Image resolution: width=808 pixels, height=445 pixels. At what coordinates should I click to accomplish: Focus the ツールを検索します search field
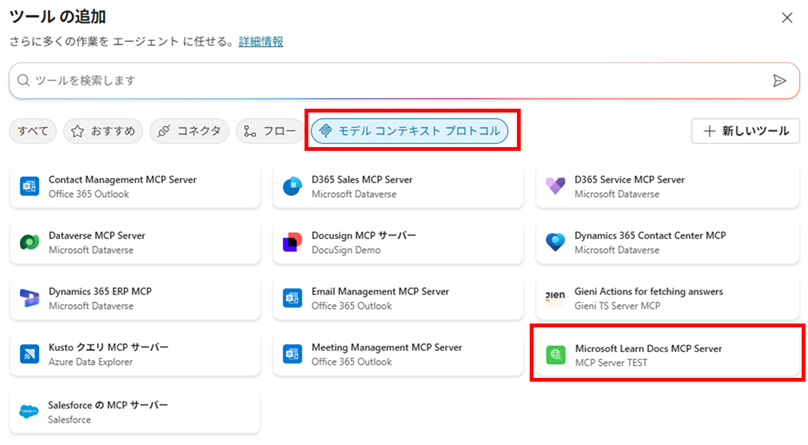[404, 81]
